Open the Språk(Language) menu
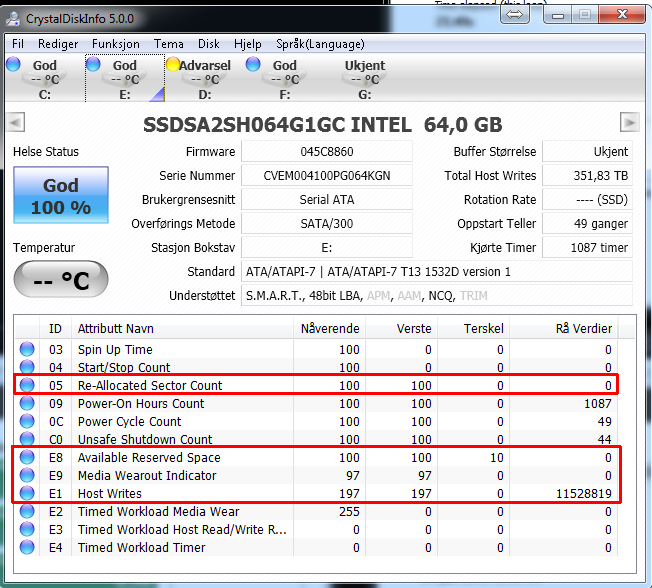652x588 pixels. pos(320,44)
